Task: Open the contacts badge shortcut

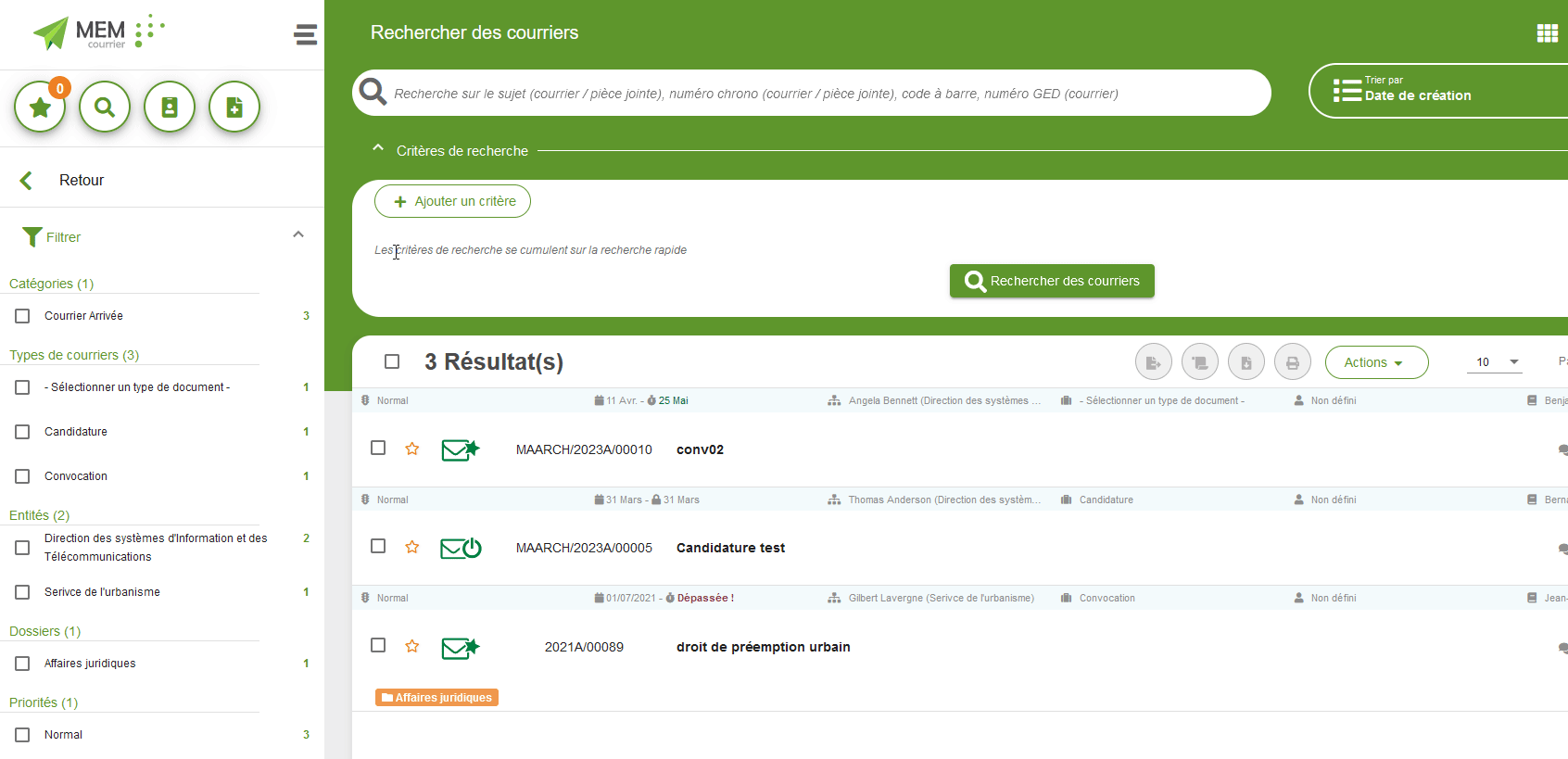Action: click(170, 108)
